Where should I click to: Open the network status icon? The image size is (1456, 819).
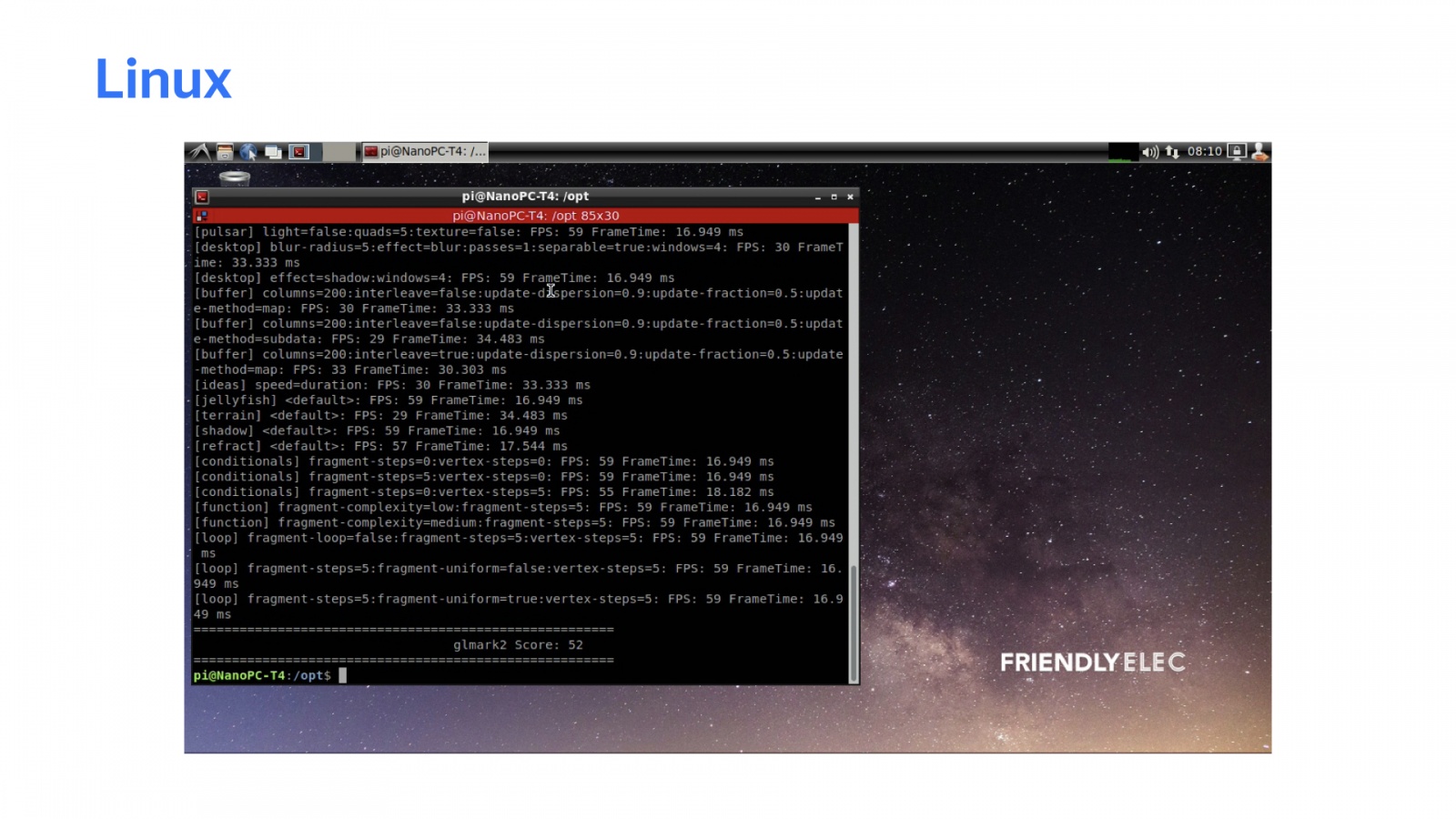tap(1172, 152)
